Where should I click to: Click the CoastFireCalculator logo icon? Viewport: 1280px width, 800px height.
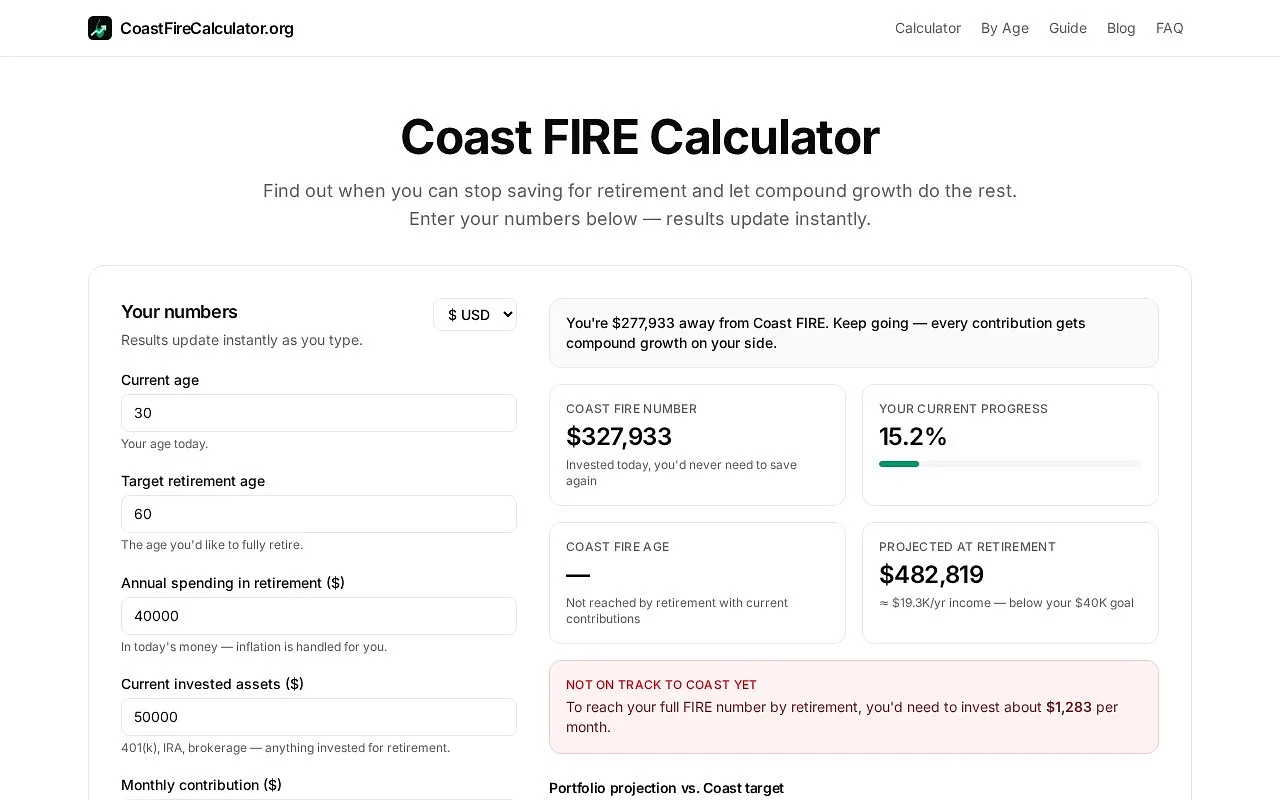pos(100,28)
